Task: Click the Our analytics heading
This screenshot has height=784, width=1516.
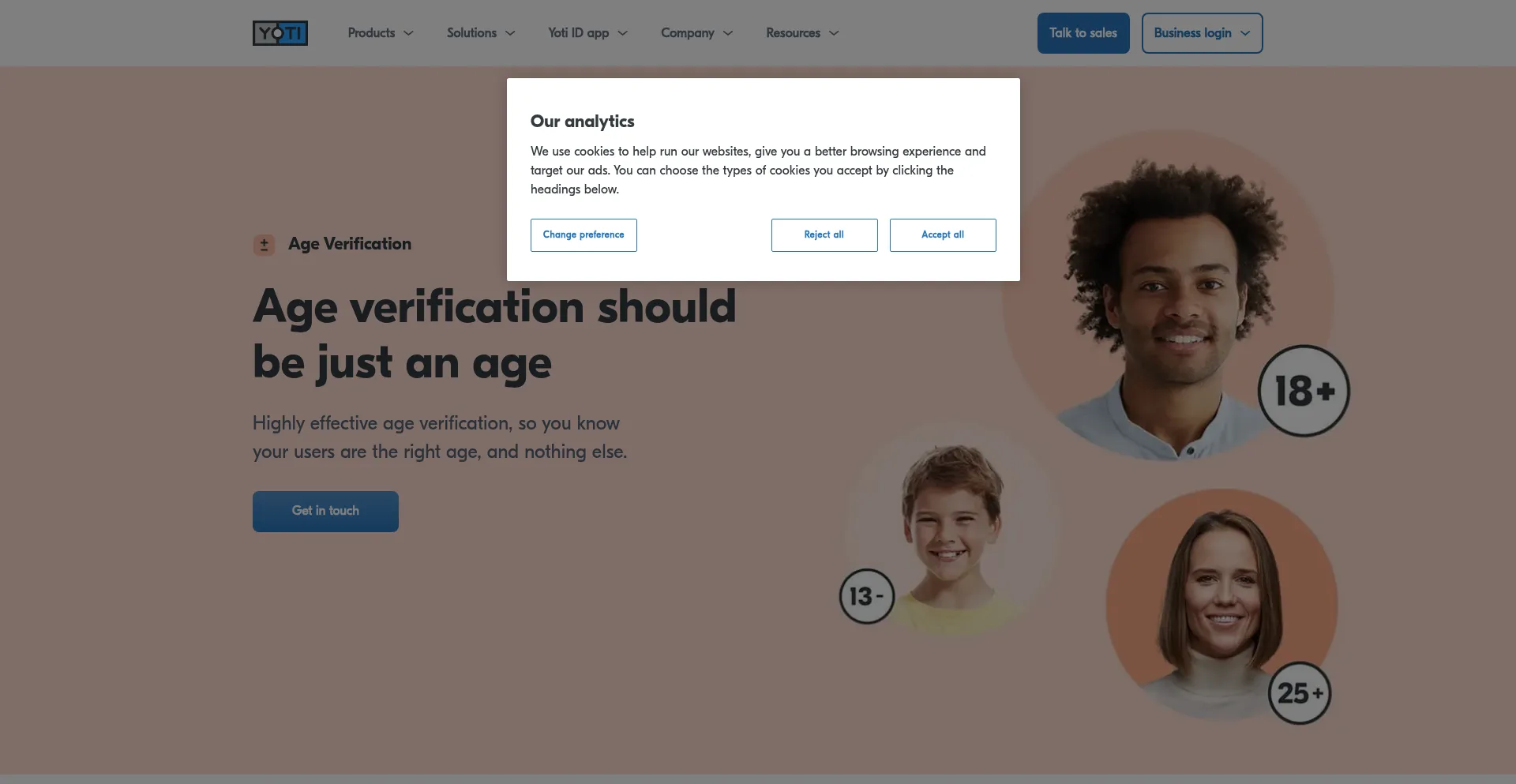Action: pos(583,122)
